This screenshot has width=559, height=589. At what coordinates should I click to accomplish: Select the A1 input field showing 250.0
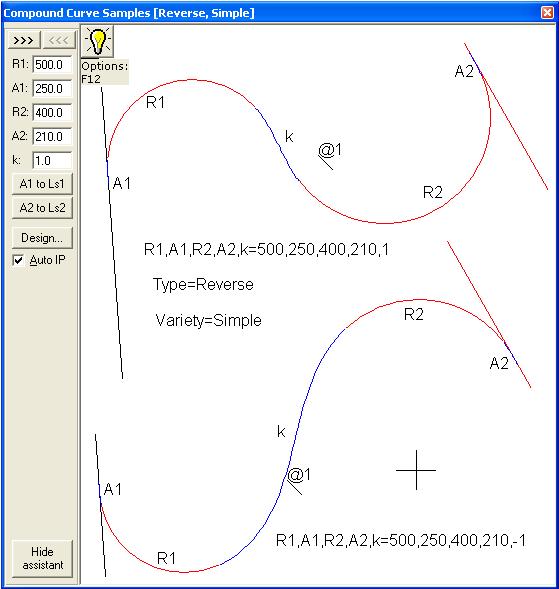tap(52, 89)
